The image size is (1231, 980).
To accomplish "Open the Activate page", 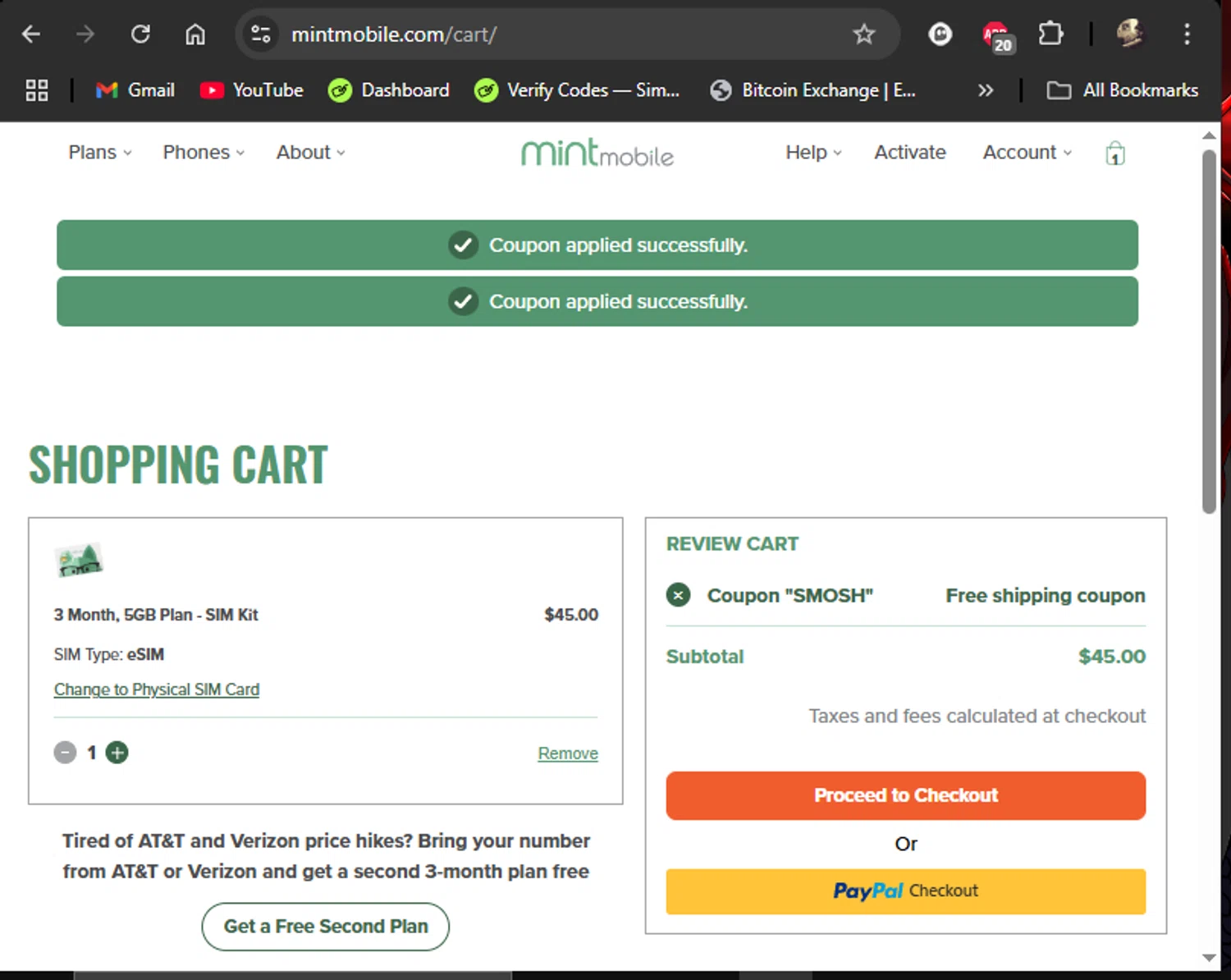I will (910, 153).
